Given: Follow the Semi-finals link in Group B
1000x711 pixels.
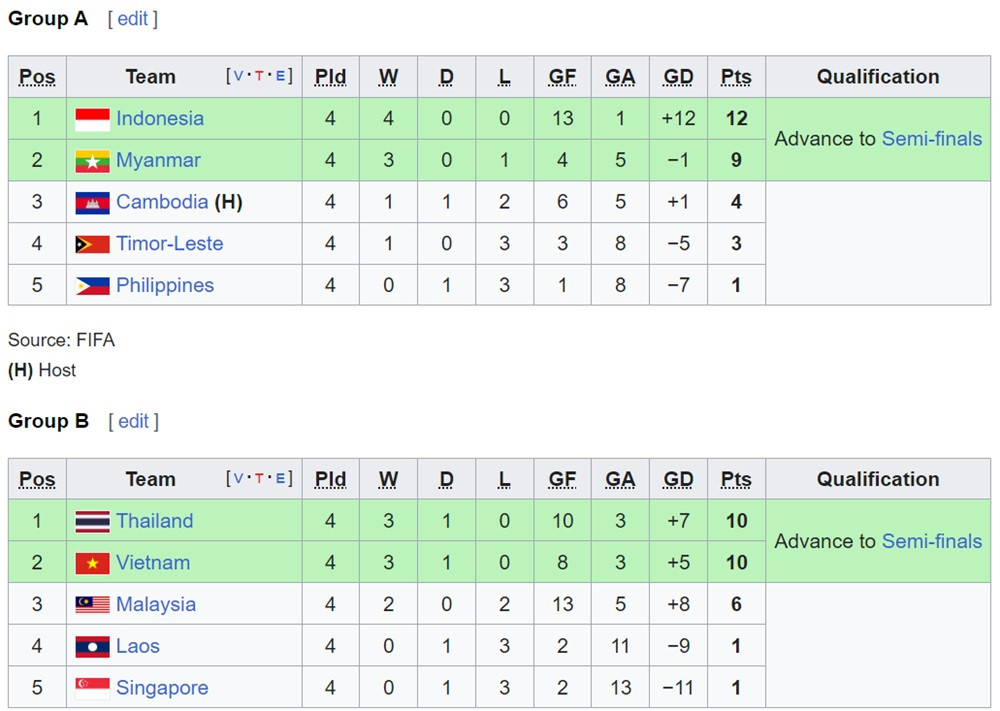Looking at the screenshot, I should click(932, 541).
